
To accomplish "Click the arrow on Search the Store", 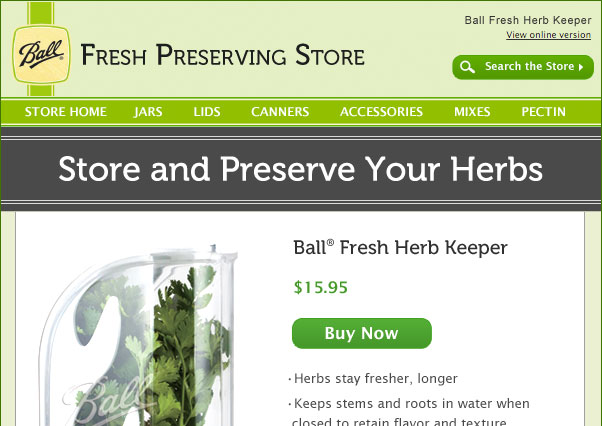I will (581, 67).
